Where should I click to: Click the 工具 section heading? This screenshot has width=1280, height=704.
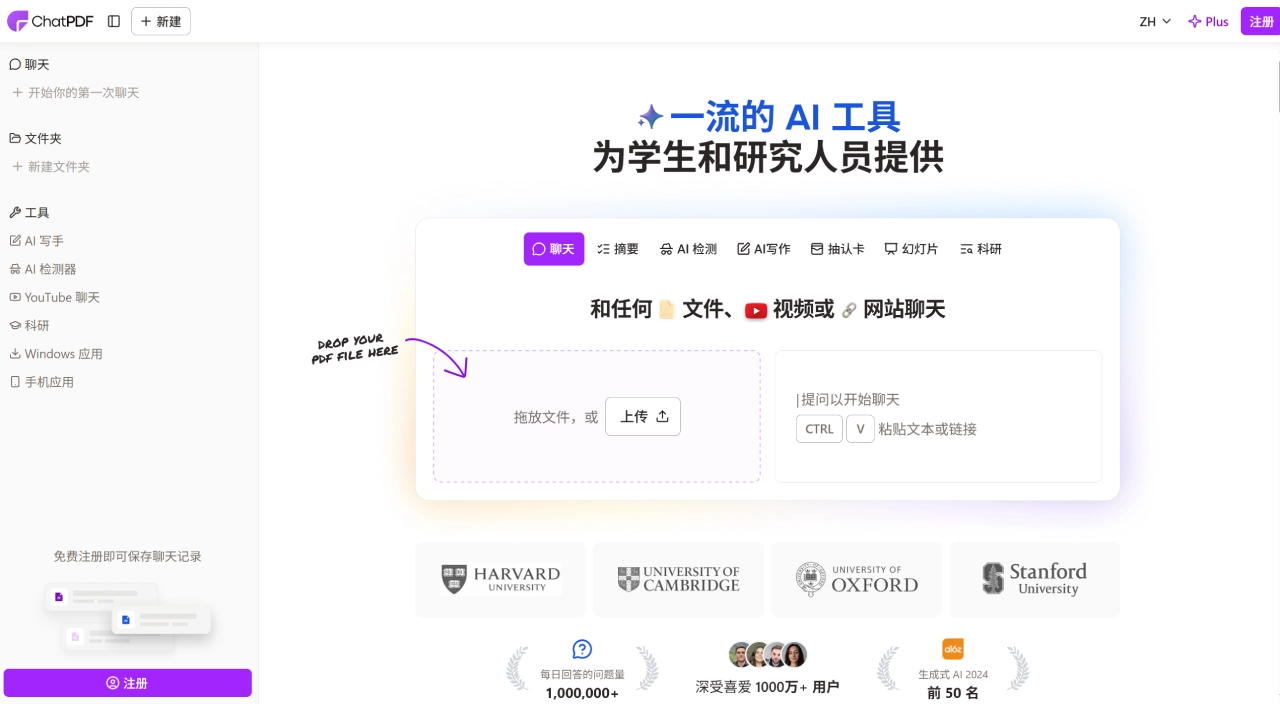pyautogui.click(x=29, y=212)
